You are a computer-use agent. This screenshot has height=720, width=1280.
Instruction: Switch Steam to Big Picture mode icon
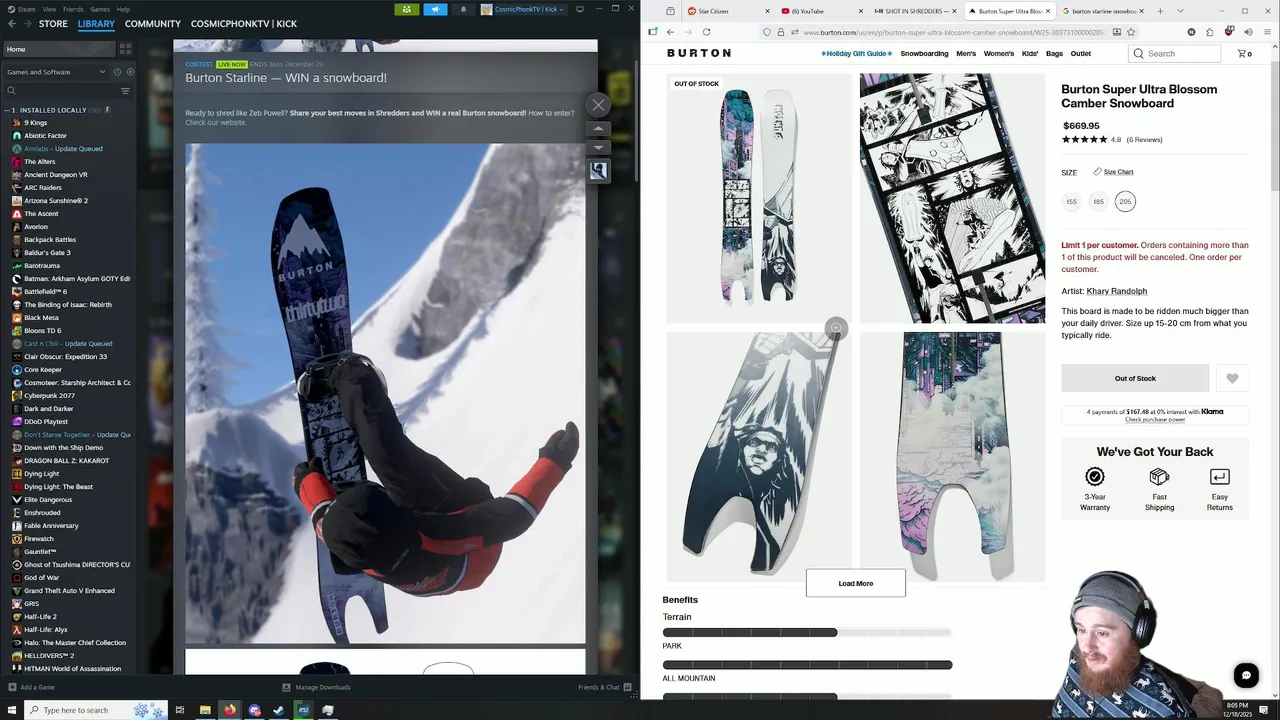pos(578,9)
